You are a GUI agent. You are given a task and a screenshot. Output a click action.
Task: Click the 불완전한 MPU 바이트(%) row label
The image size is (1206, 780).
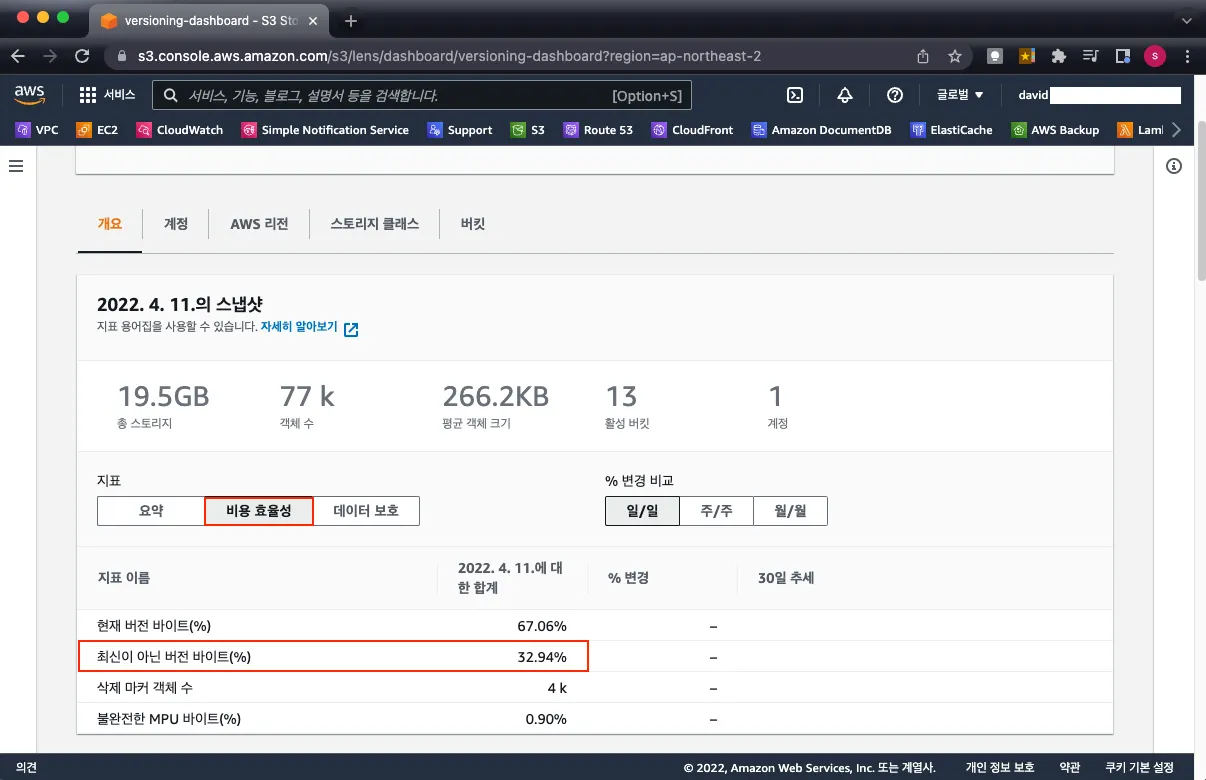169,719
